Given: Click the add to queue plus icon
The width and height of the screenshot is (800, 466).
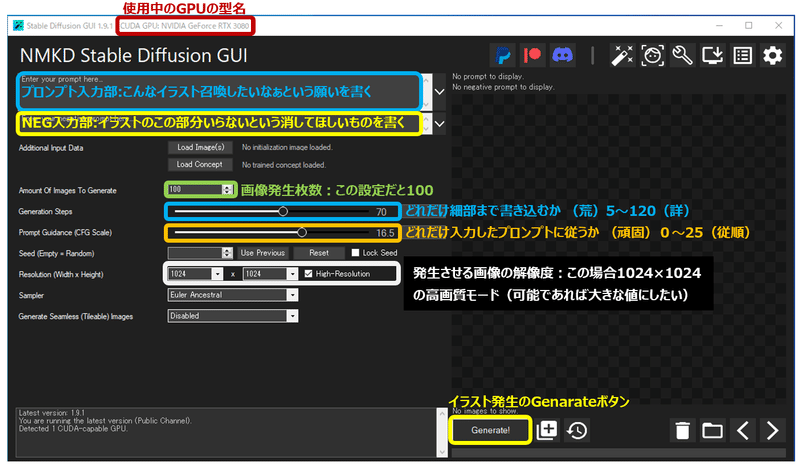Looking at the screenshot, I should (x=547, y=430).
